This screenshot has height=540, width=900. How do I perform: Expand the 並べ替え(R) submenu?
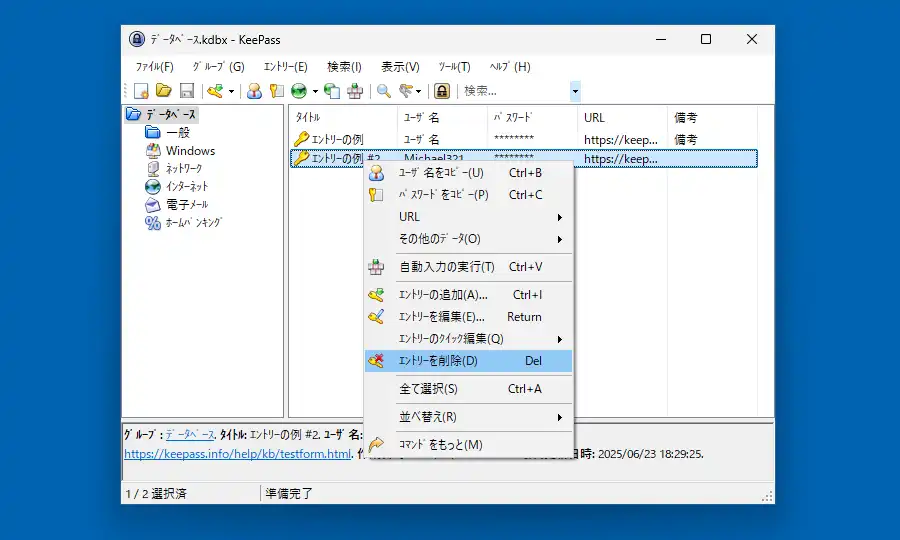pos(468,417)
